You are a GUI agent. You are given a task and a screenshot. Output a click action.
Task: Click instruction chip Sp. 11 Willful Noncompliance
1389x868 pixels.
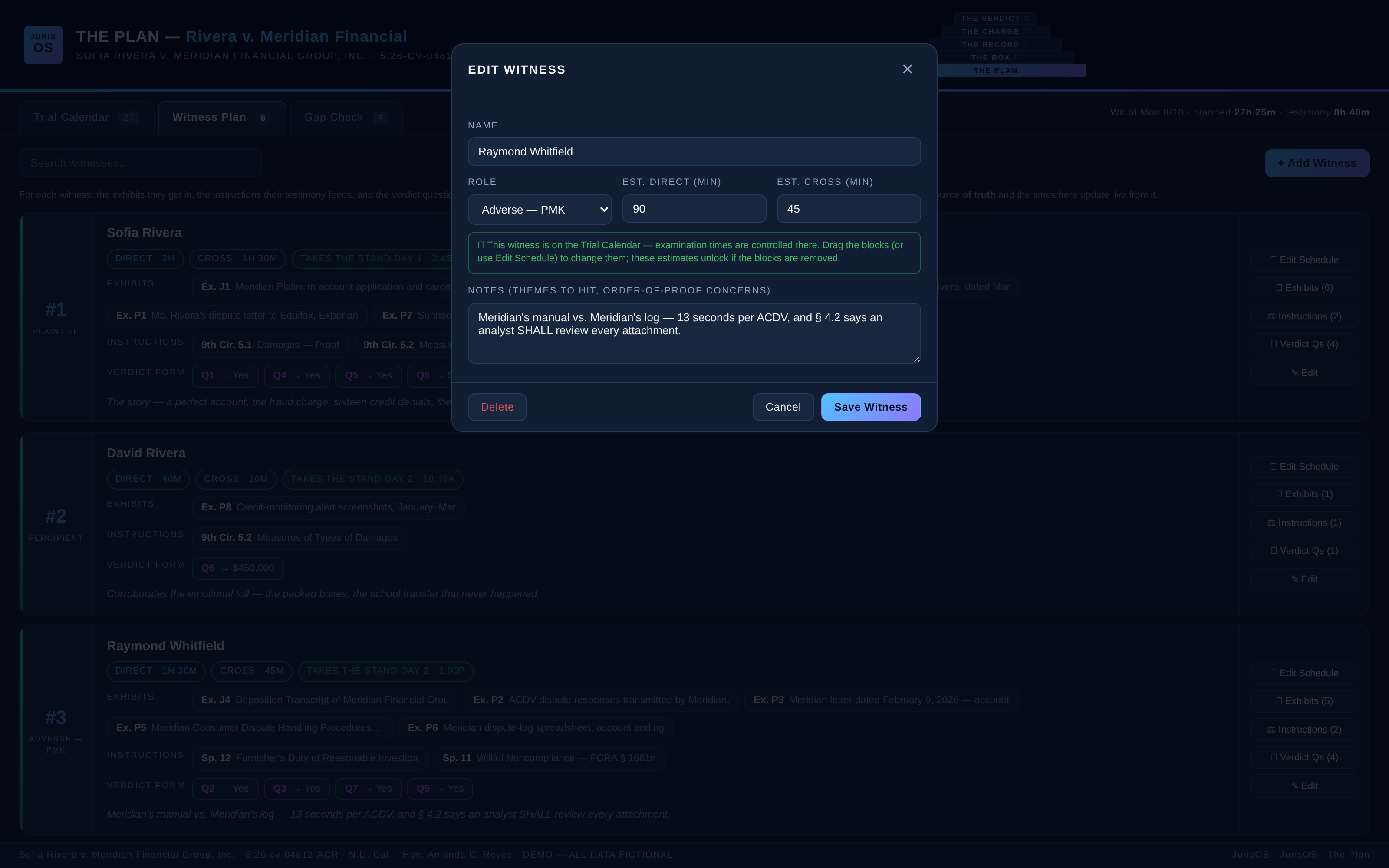[549, 758]
